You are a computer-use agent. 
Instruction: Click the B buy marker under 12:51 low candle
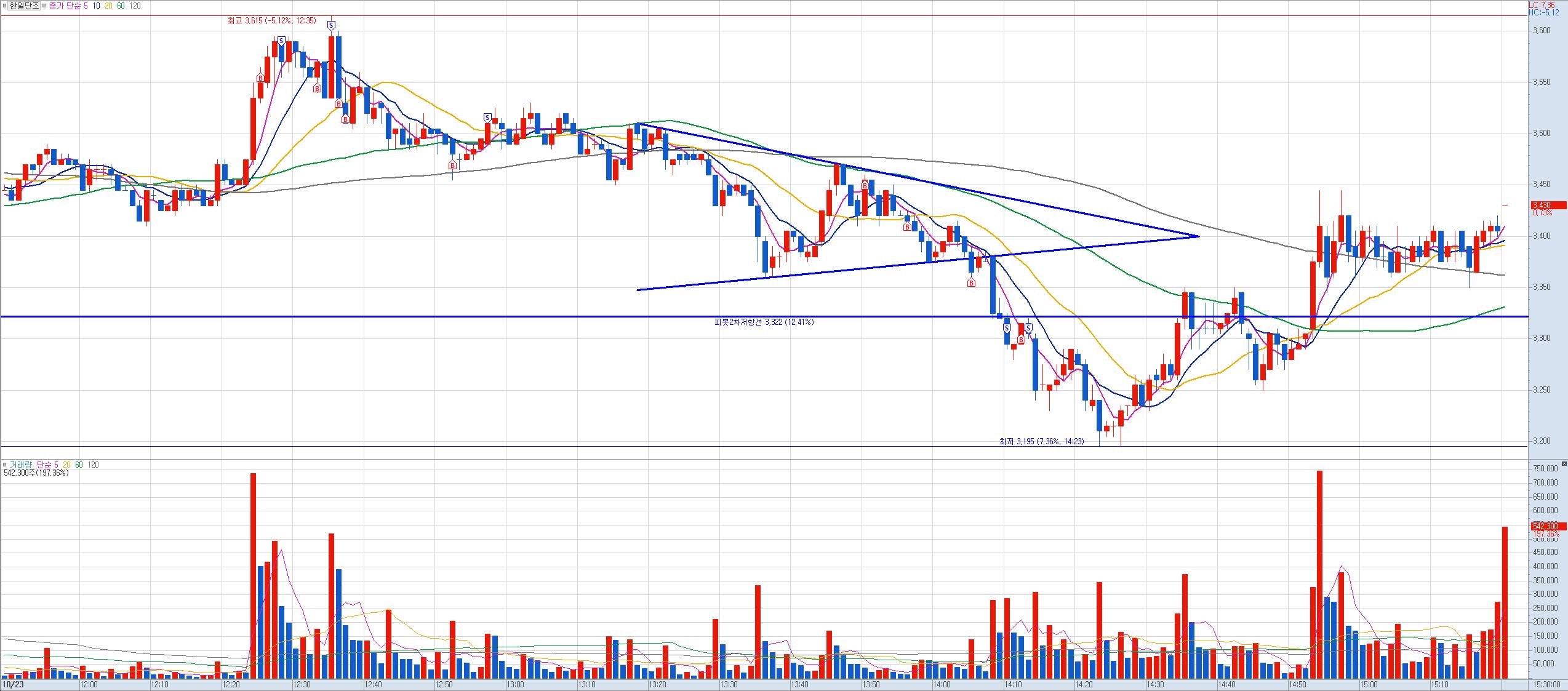pos(453,165)
